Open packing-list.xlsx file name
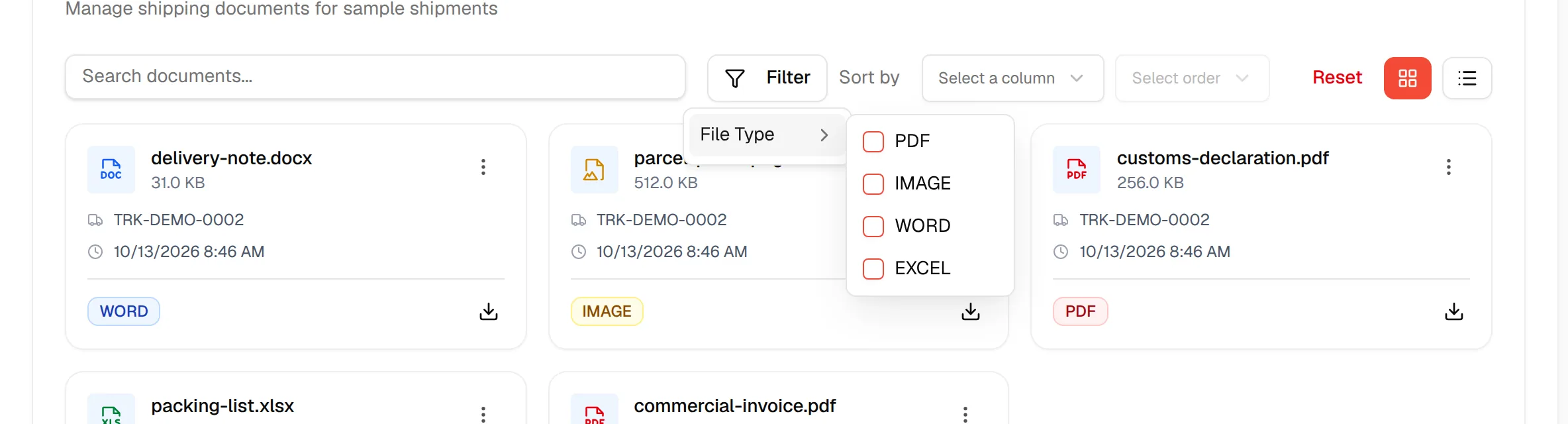Viewport: 1568px width, 424px height. pos(222,406)
